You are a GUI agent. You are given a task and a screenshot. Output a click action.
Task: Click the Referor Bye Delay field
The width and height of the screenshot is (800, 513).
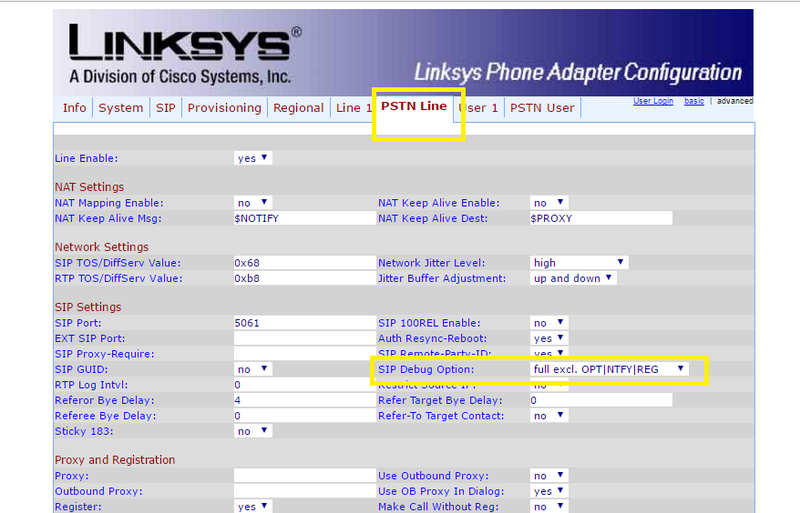click(x=305, y=400)
